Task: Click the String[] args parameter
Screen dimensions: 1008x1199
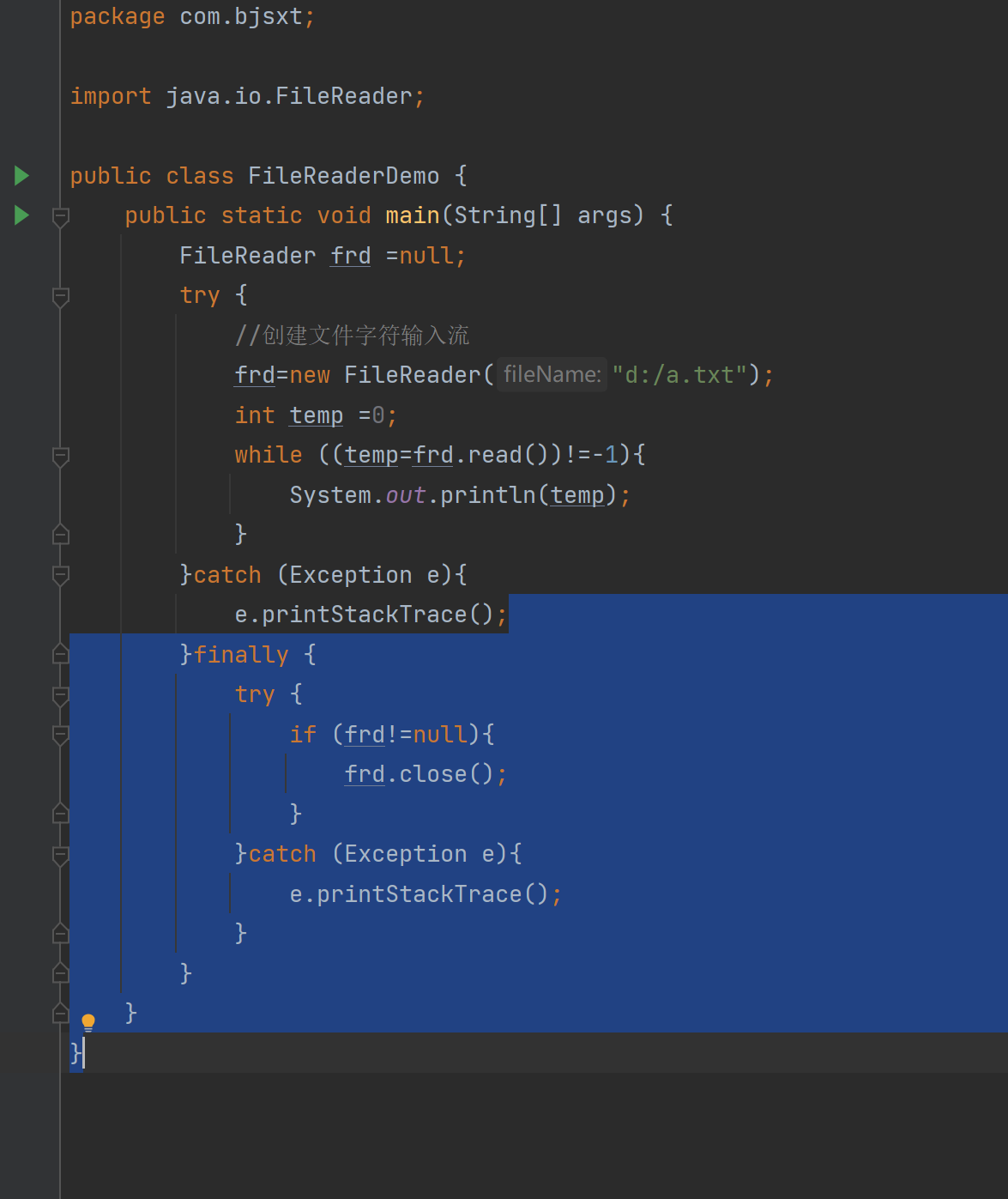Action: pos(549,215)
